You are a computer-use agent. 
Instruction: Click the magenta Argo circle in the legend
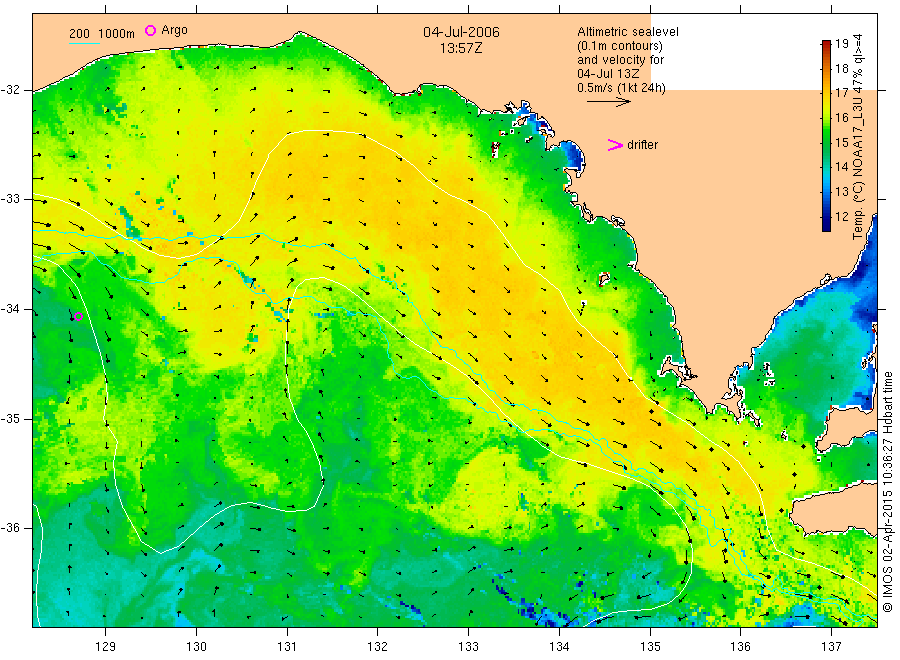pos(150,30)
